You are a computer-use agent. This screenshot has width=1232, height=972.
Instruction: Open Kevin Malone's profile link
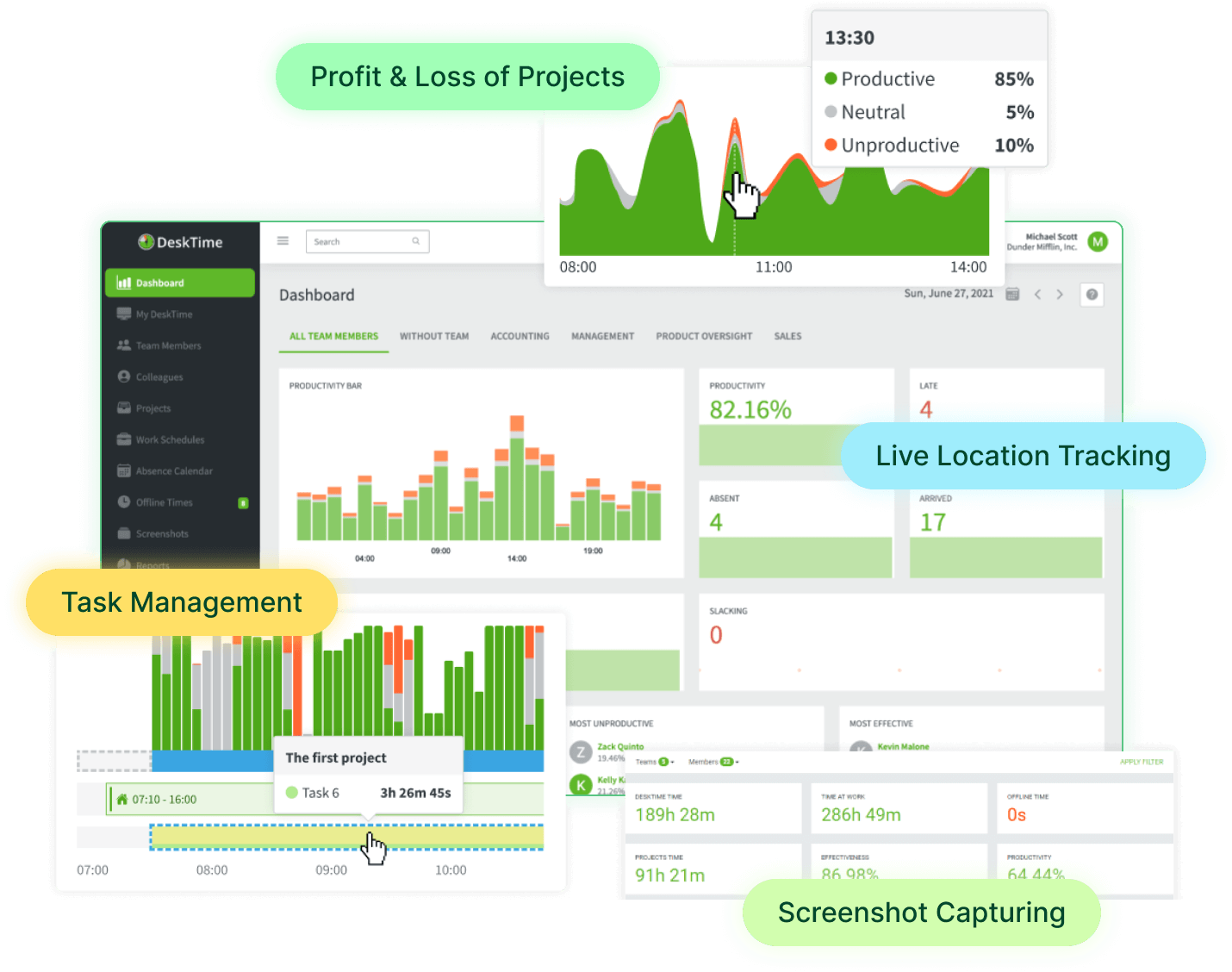click(903, 747)
